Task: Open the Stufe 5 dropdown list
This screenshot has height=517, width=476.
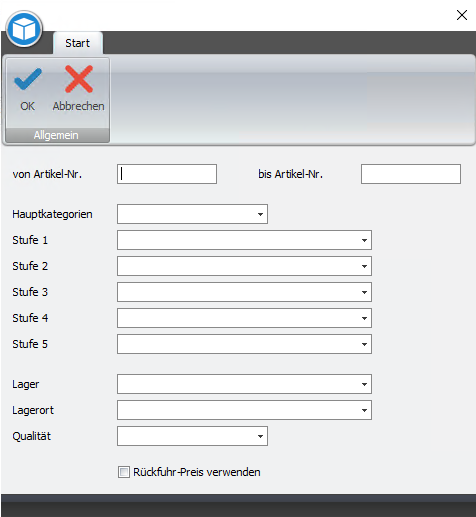Action: click(x=364, y=344)
